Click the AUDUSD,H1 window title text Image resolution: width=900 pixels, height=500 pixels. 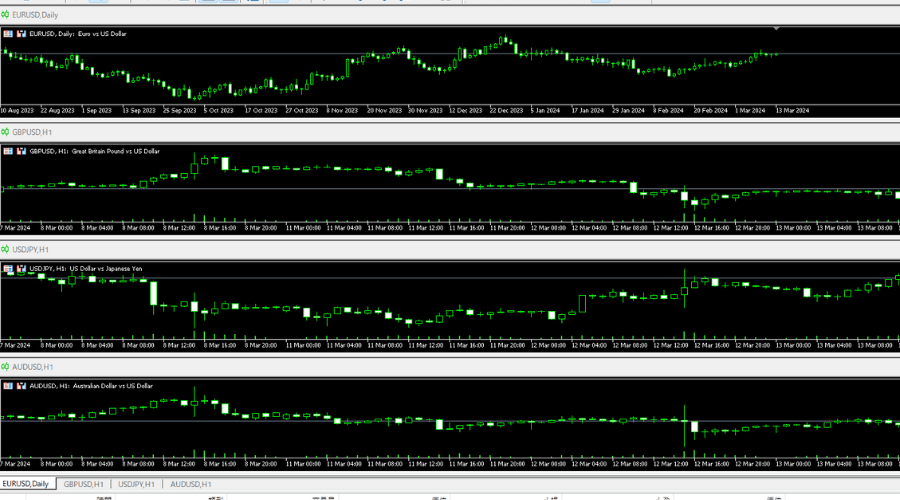click(x=33, y=367)
